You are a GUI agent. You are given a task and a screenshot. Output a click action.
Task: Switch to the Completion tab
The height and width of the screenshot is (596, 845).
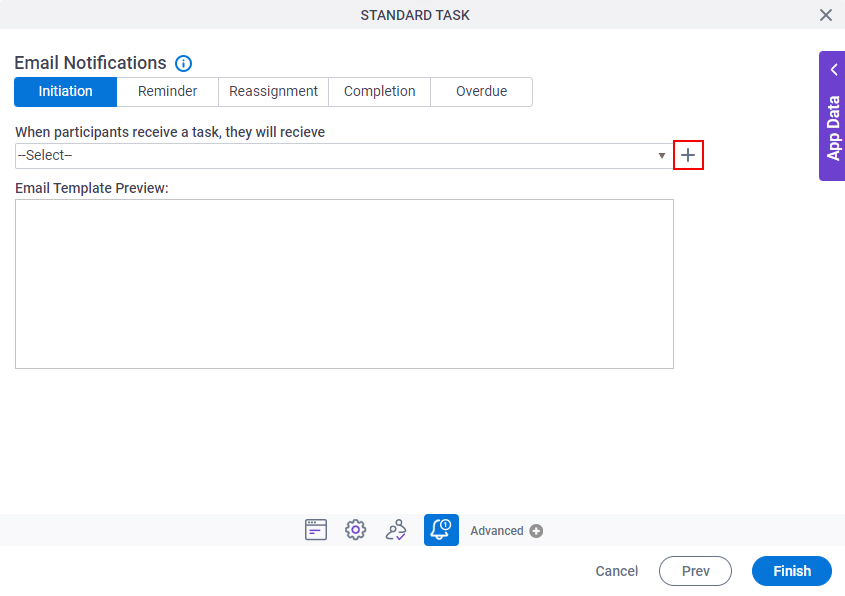pyautogui.click(x=379, y=92)
